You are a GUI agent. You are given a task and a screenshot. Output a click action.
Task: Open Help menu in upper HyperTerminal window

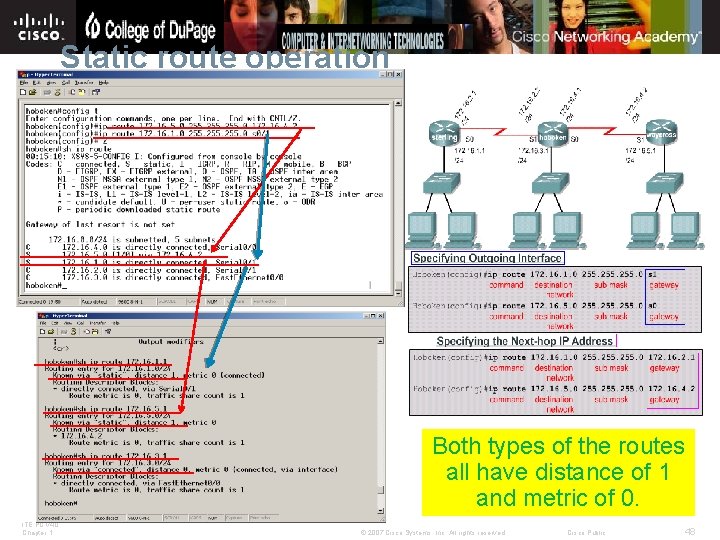coord(103,83)
